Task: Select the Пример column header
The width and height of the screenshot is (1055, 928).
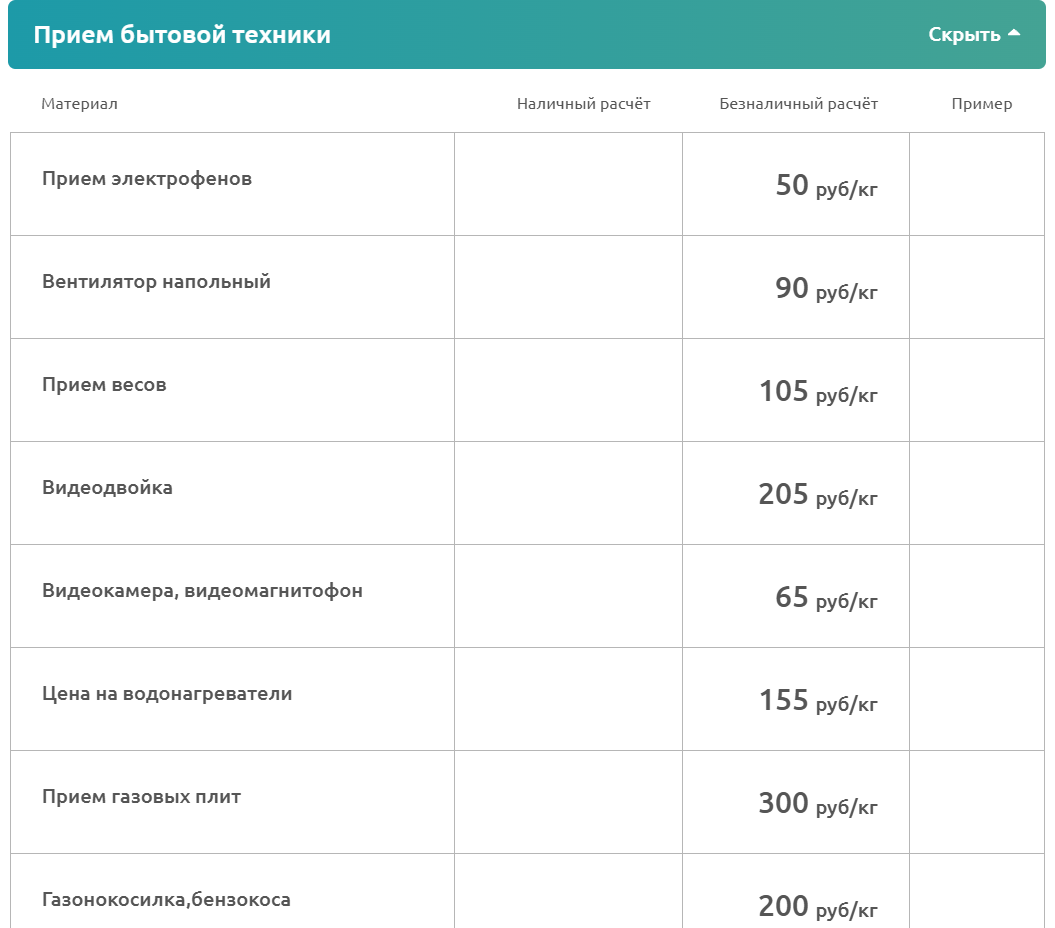Action: 982,104
